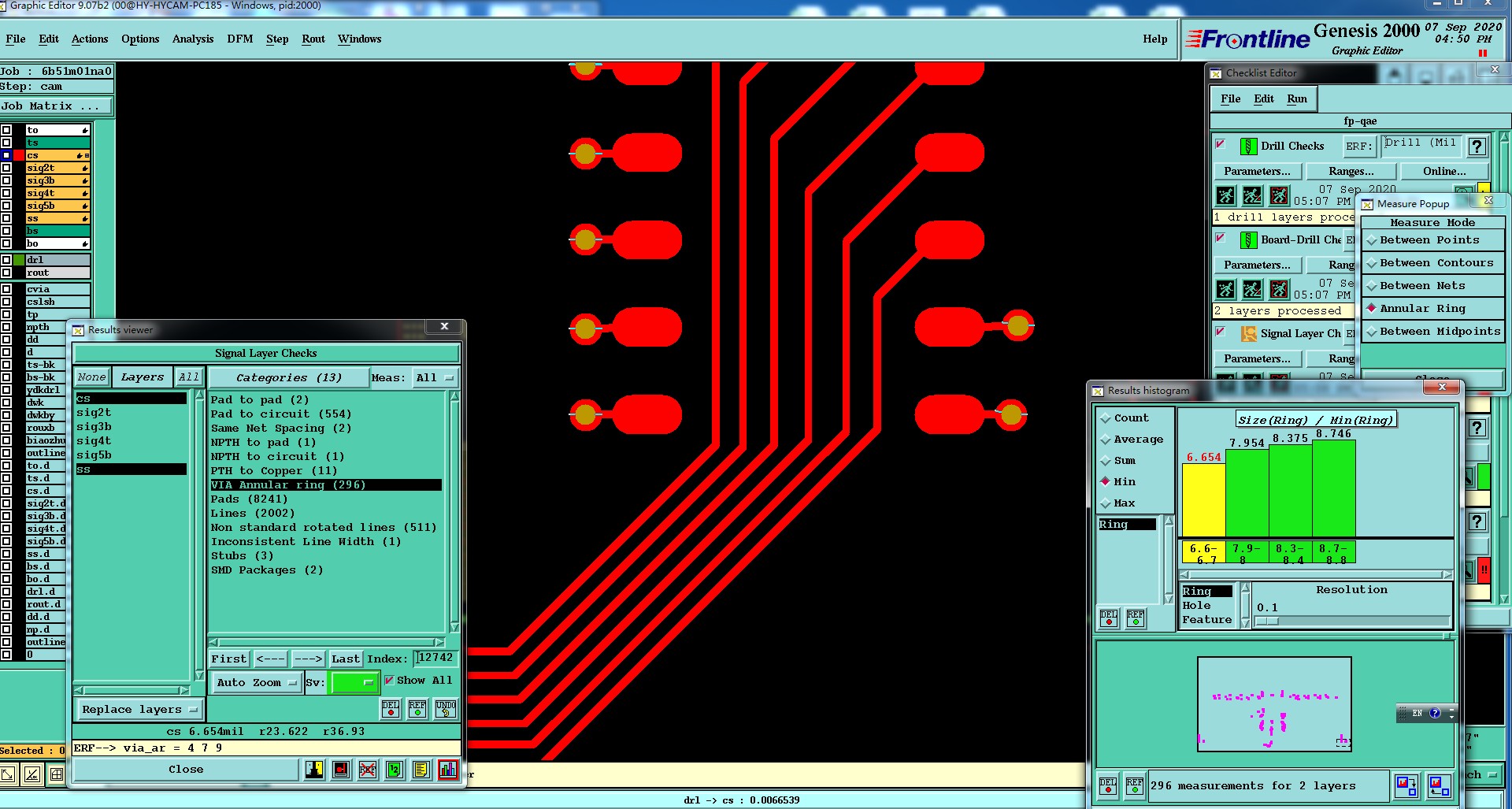Open the Run menu in Checklist Editor
This screenshot has height=809, width=1512.
click(x=1297, y=99)
